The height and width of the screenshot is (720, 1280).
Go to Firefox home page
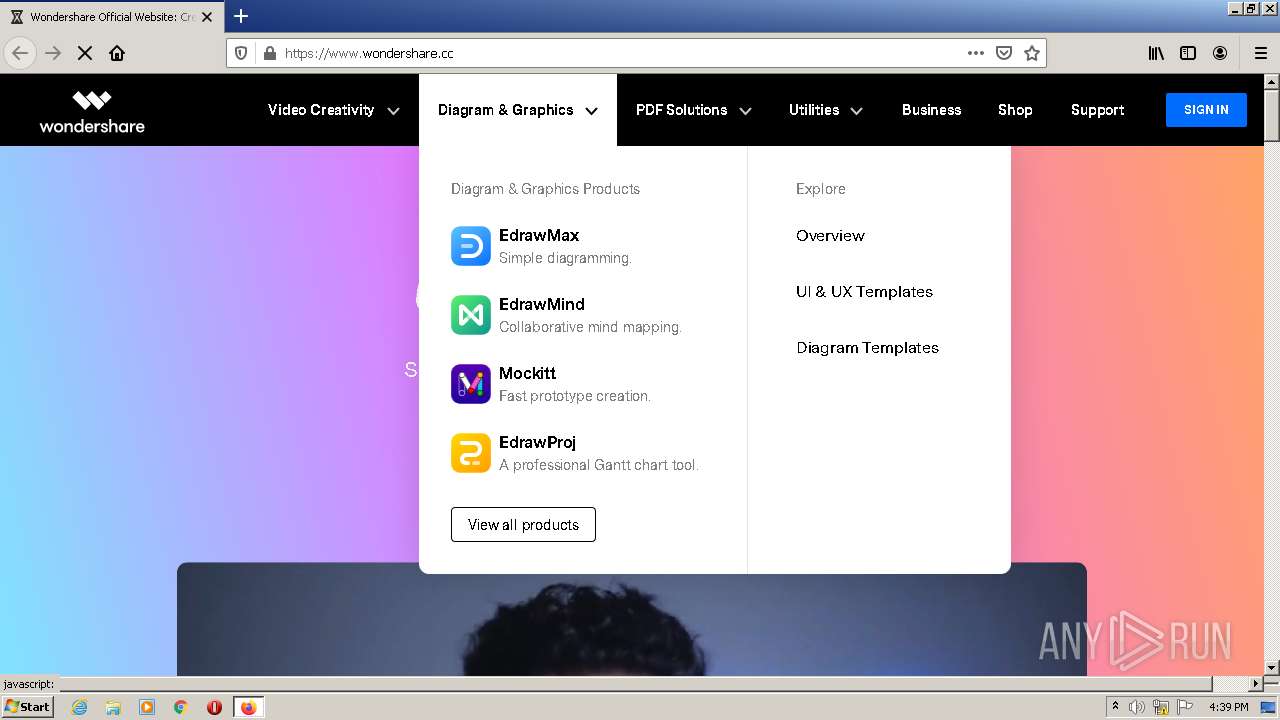pyautogui.click(x=117, y=53)
